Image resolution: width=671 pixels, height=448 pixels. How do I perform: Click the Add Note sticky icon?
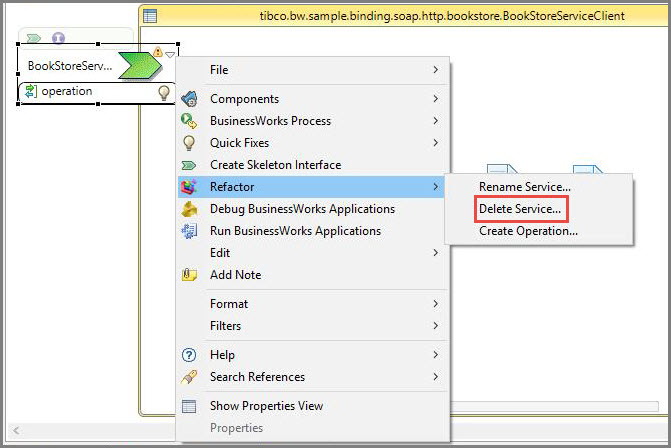coord(189,275)
